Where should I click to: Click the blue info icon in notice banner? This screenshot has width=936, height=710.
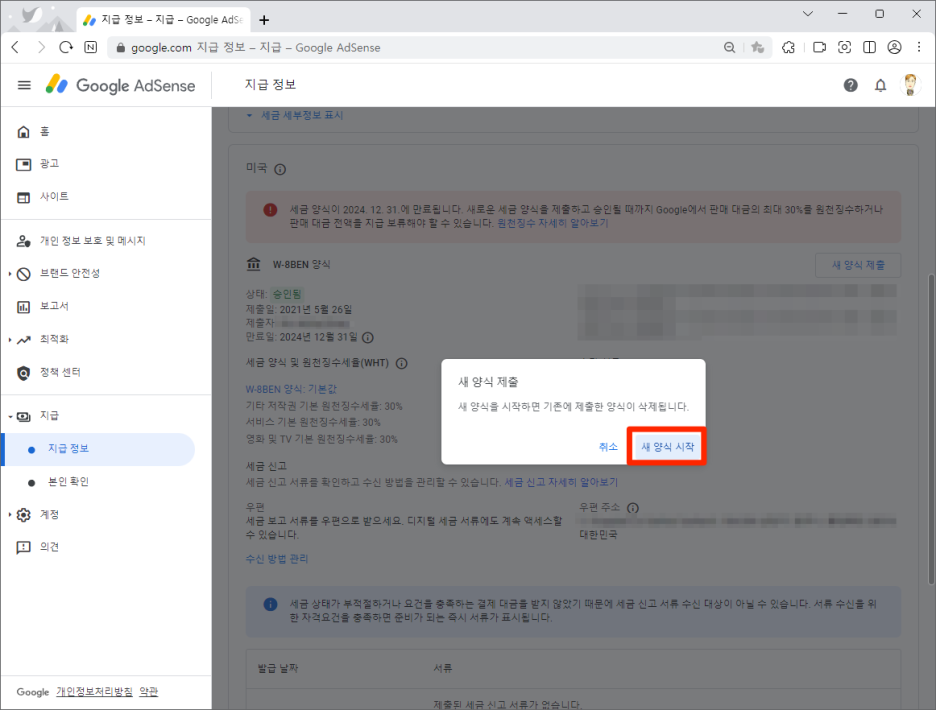pos(270,604)
